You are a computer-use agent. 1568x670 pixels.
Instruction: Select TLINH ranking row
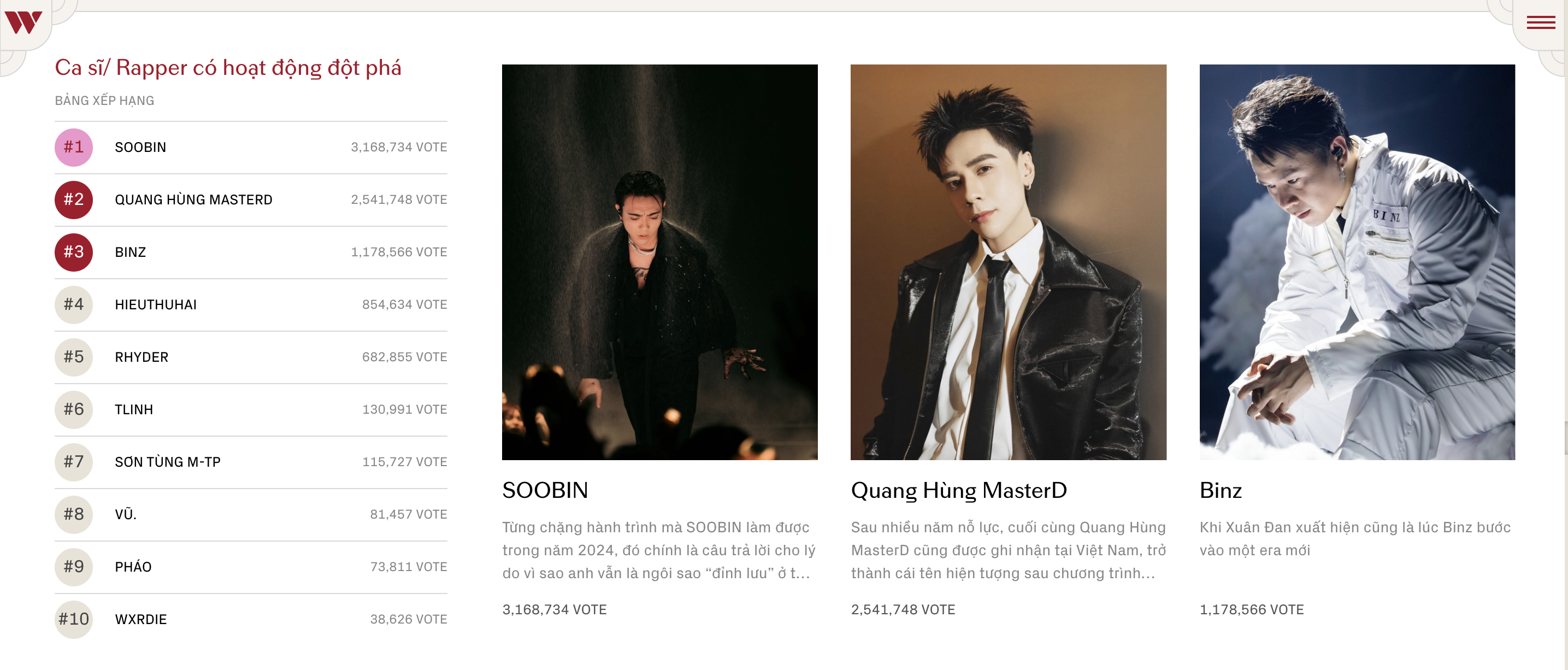pyautogui.click(x=251, y=409)
